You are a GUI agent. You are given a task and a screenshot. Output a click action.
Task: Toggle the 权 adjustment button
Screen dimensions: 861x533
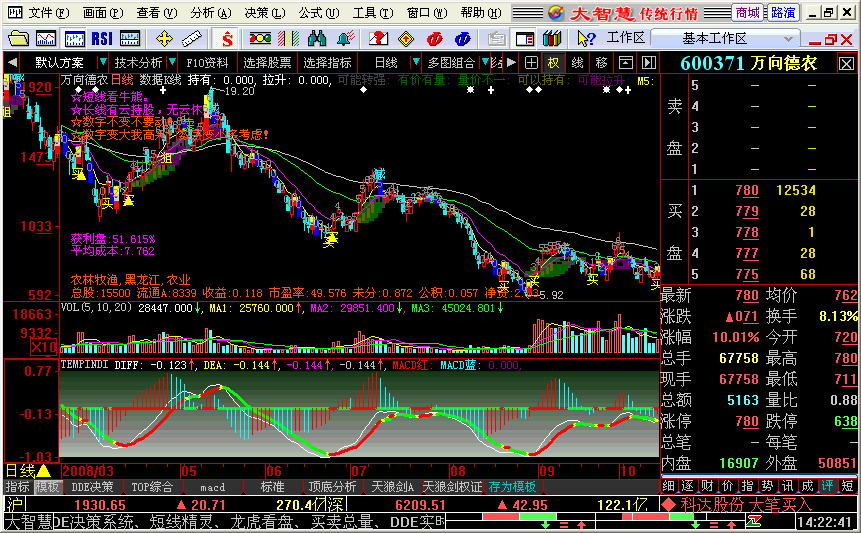(554, 63)
